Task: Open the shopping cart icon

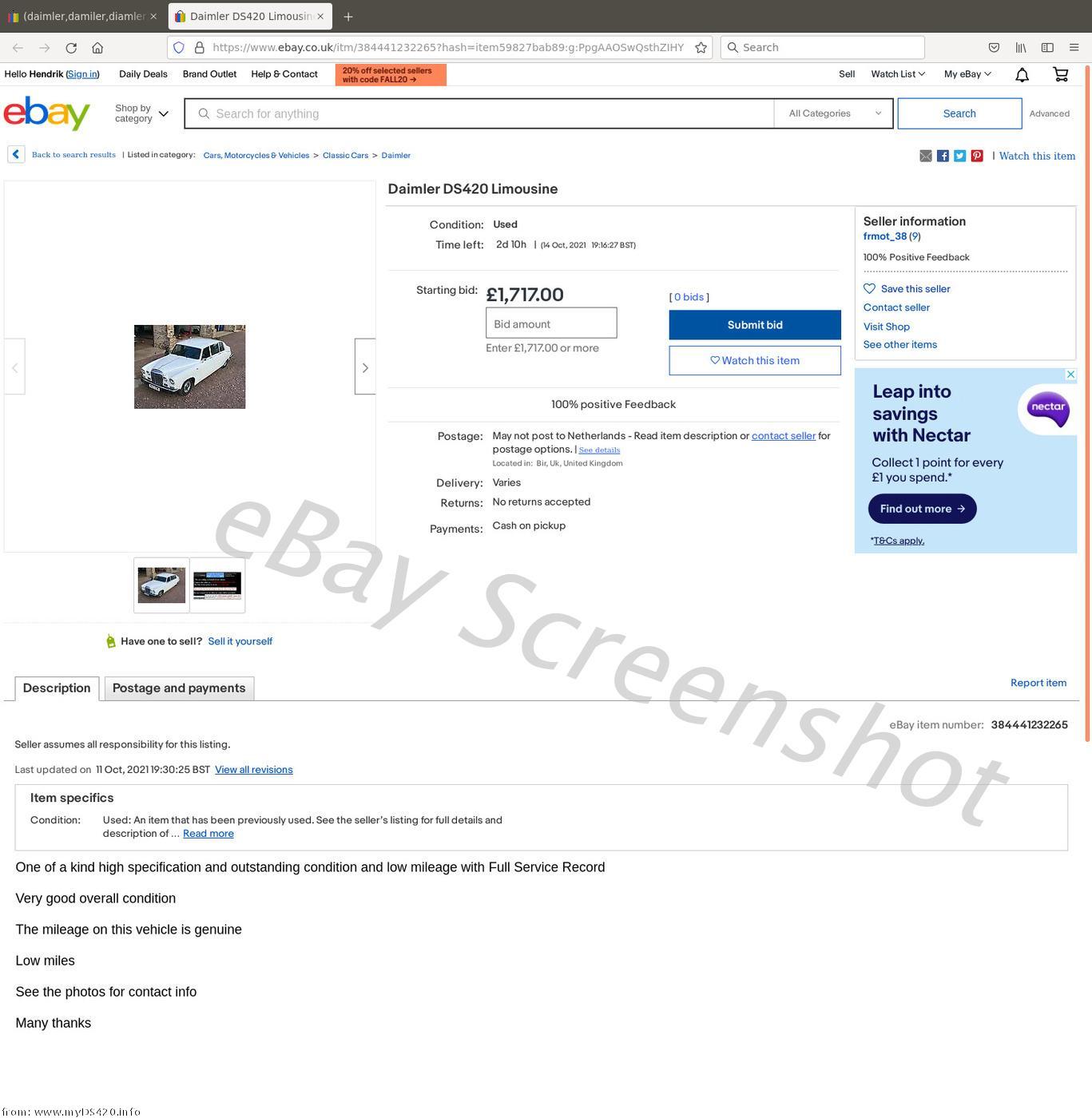Action: [x=1061, y=74]
